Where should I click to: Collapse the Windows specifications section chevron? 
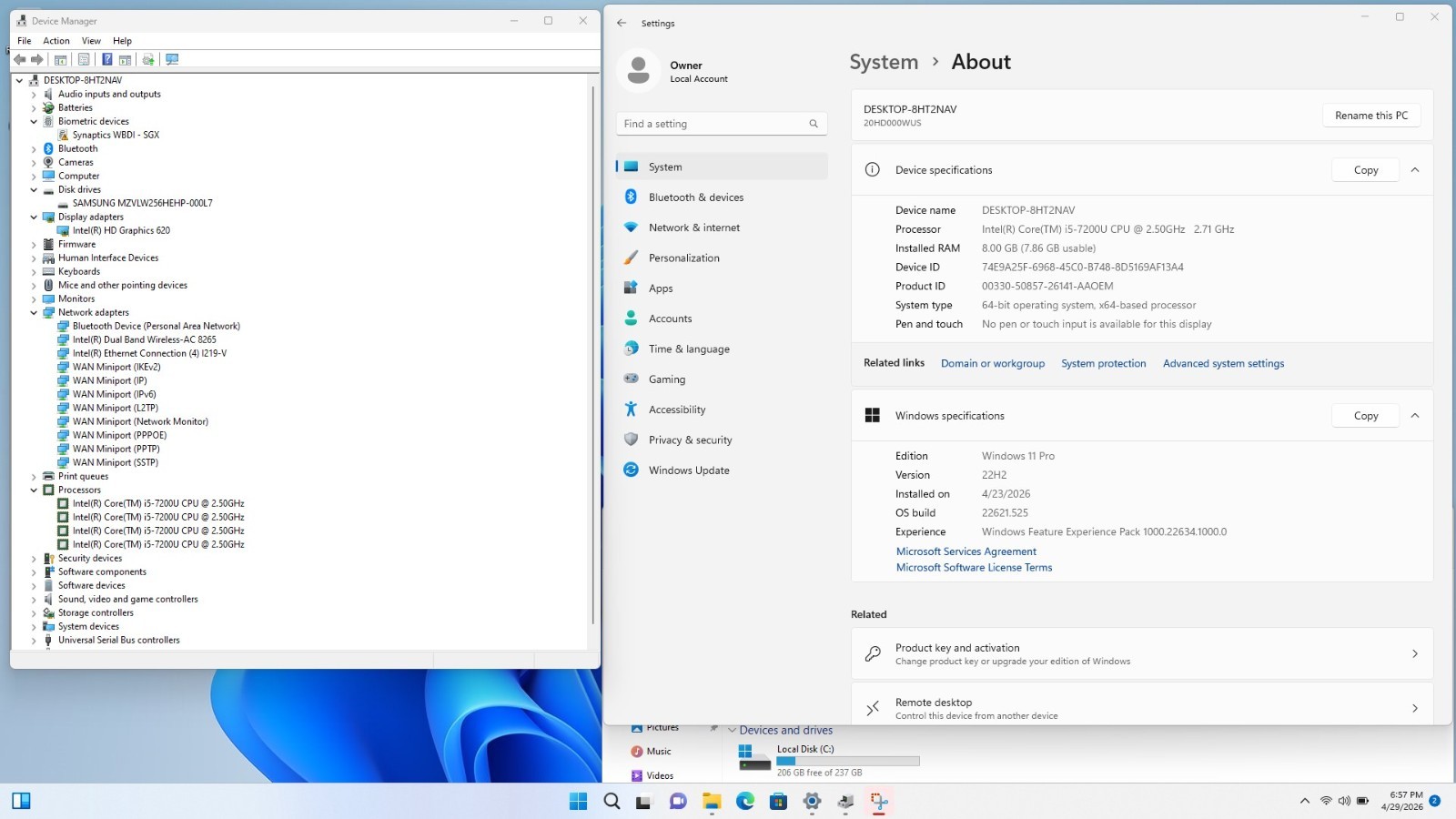pyautogui.click(x=1415, y=416)
